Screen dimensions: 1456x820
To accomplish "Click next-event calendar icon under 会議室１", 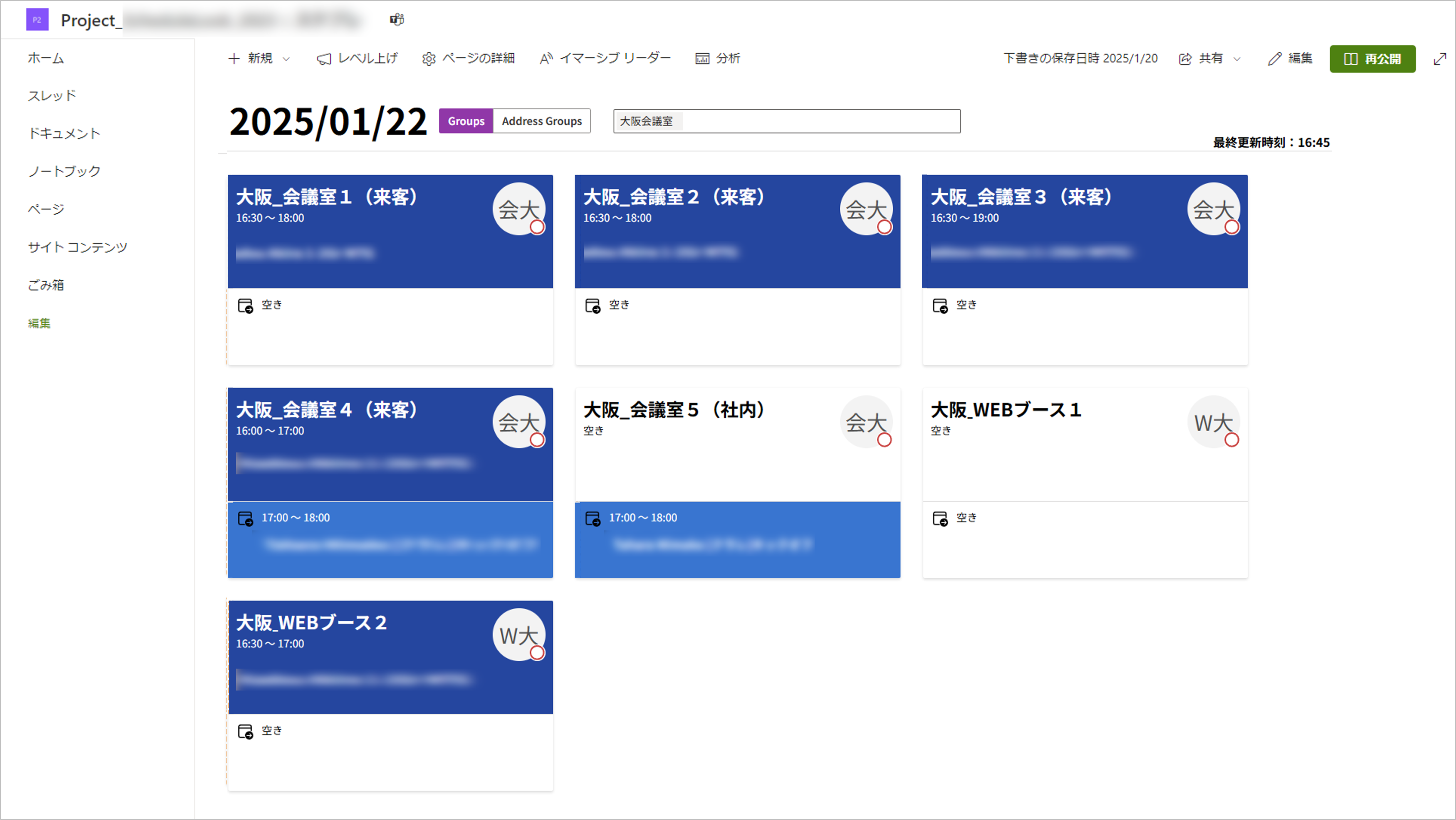I will 245,306.
